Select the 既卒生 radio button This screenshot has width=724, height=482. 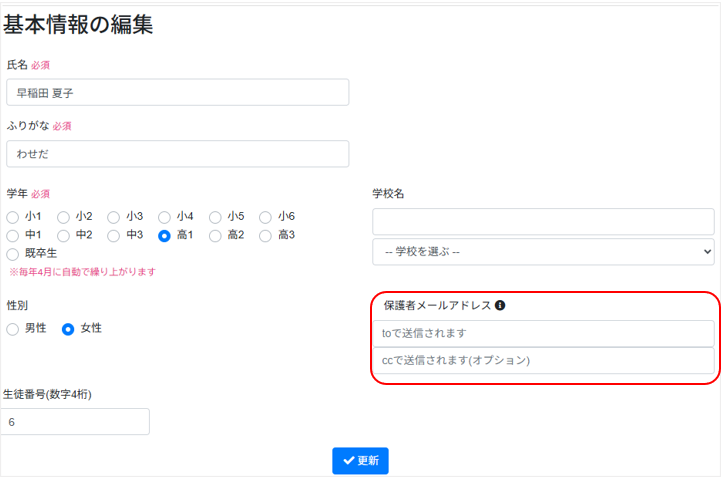(x=12, y=254)
